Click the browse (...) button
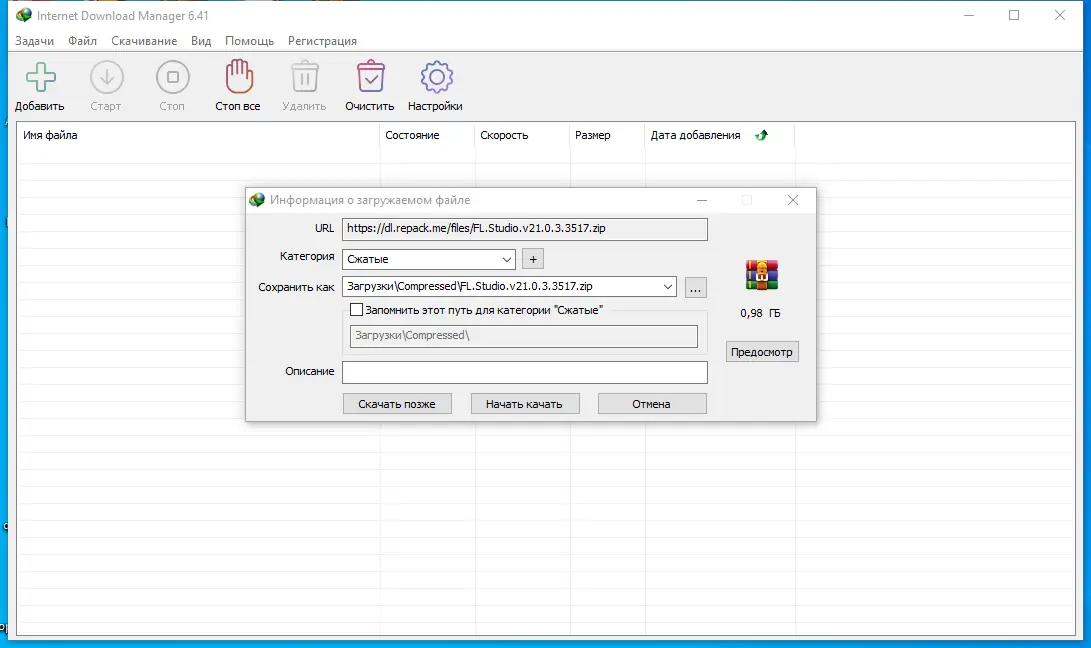This screenshot has width=1091, height=648. 695,287
